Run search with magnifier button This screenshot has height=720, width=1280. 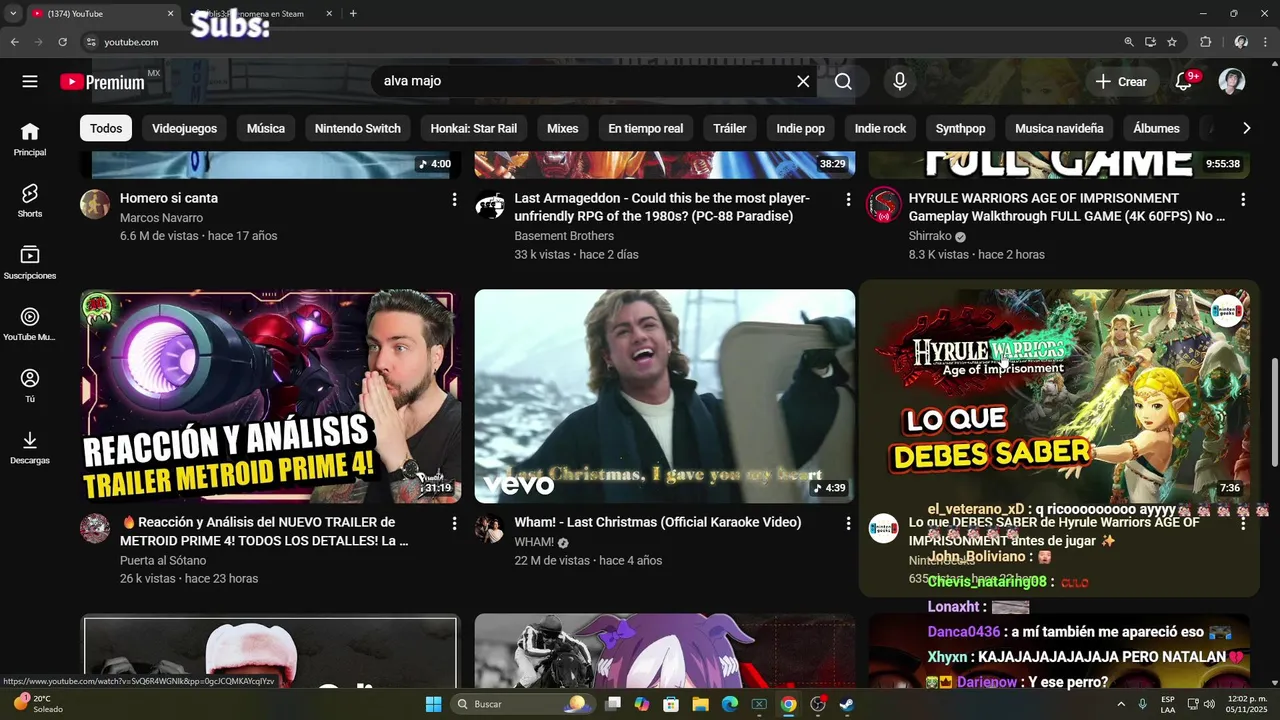point(843,82)
